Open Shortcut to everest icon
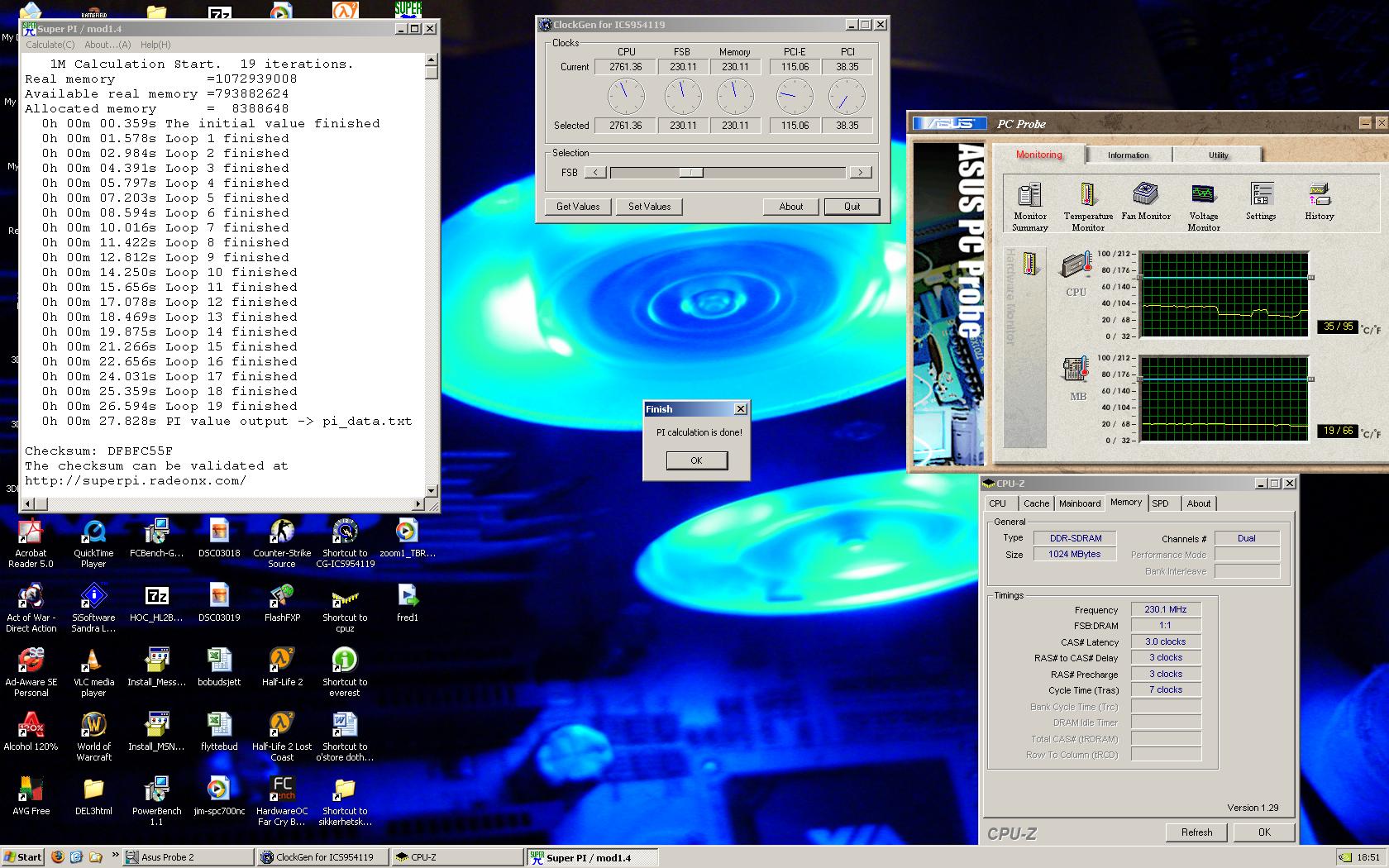Screen dimensions: 1389x868 (x=345, y=672)
